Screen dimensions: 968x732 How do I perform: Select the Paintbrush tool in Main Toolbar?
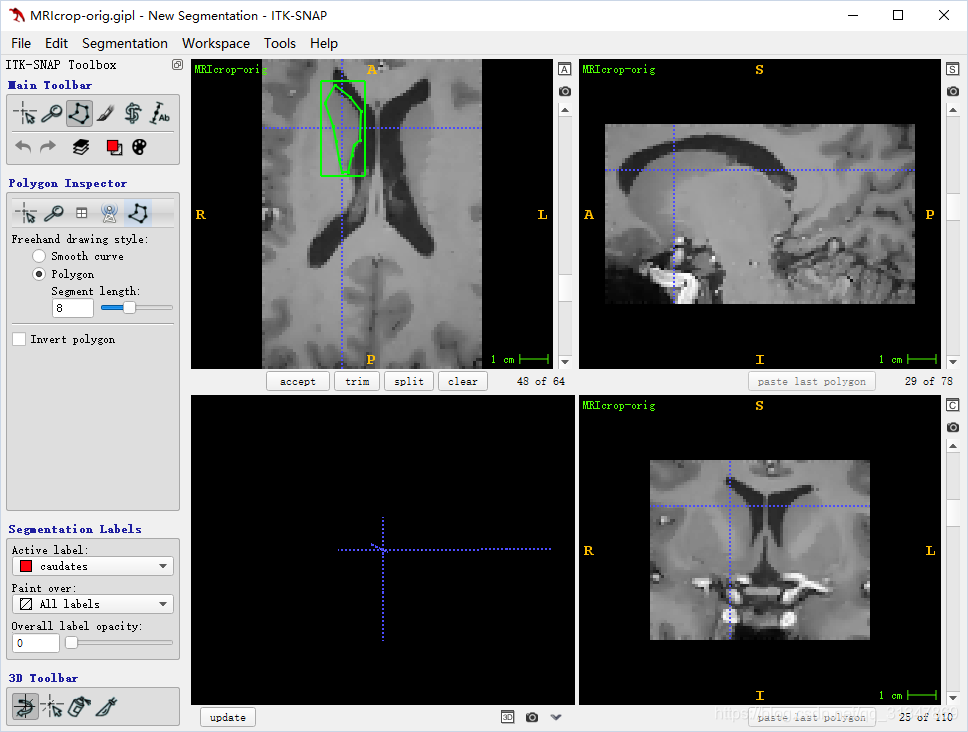(x=106, y=114)
